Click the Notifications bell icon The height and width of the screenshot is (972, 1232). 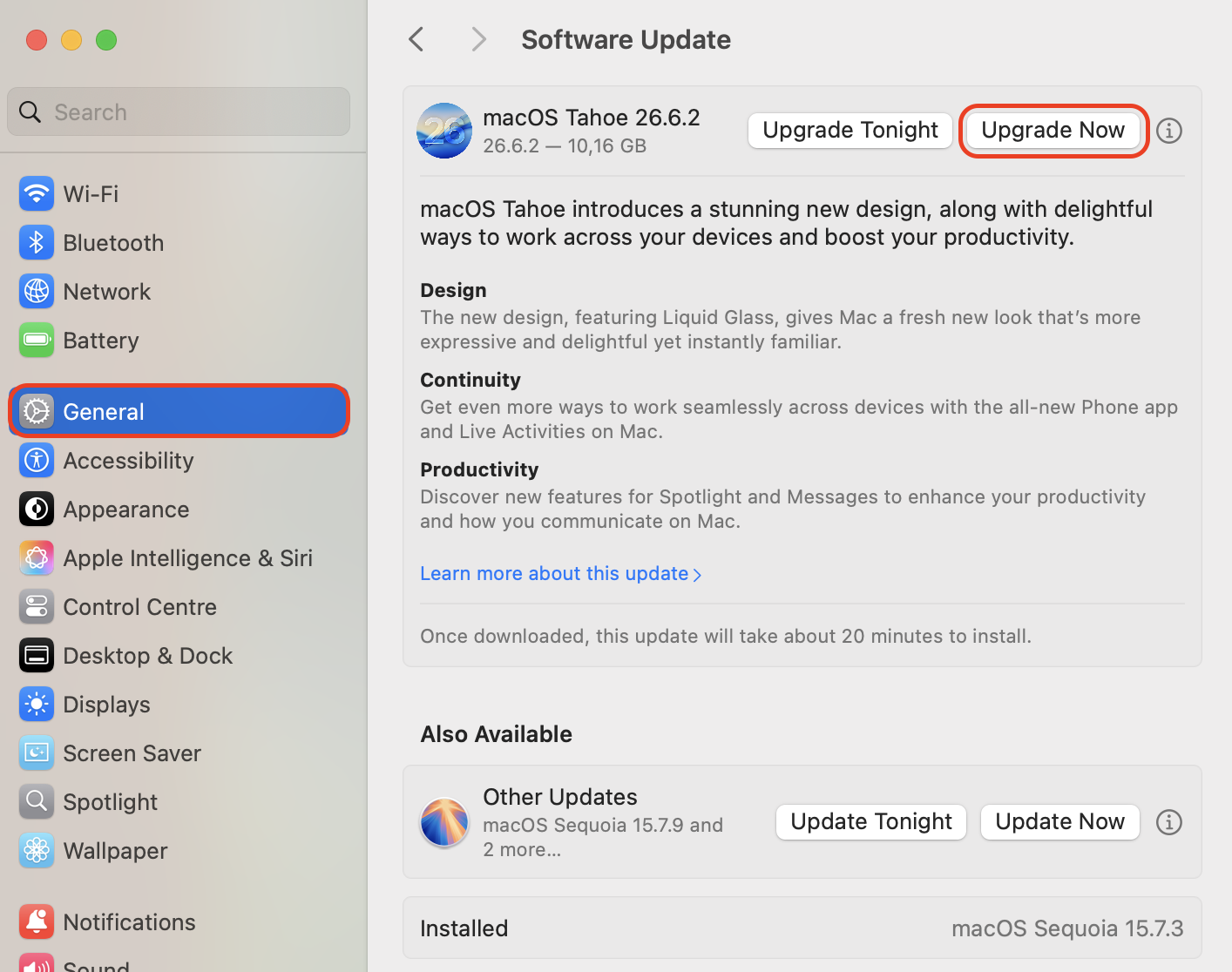(37, 921)
